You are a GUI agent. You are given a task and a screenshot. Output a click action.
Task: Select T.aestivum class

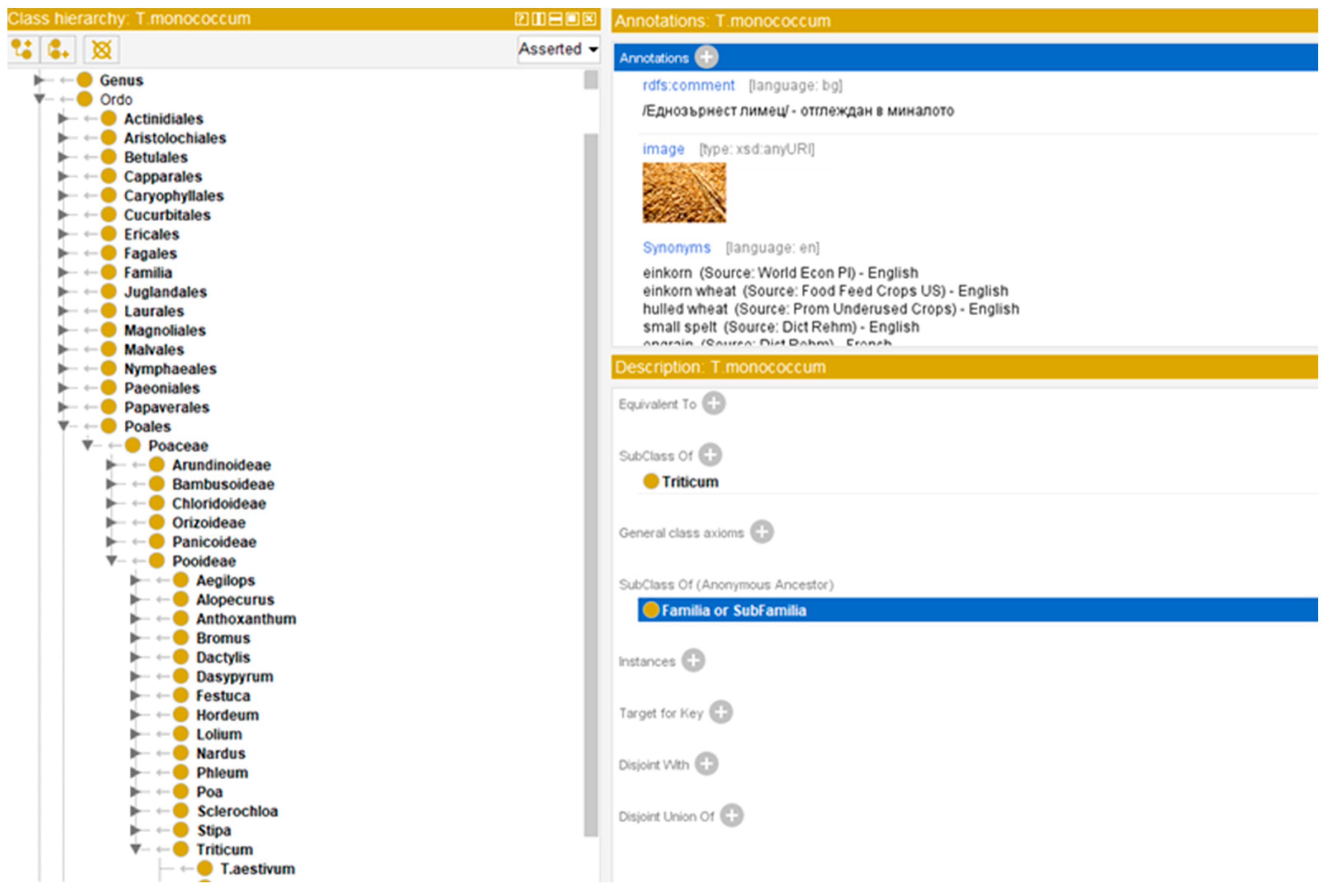pos(257,869)
